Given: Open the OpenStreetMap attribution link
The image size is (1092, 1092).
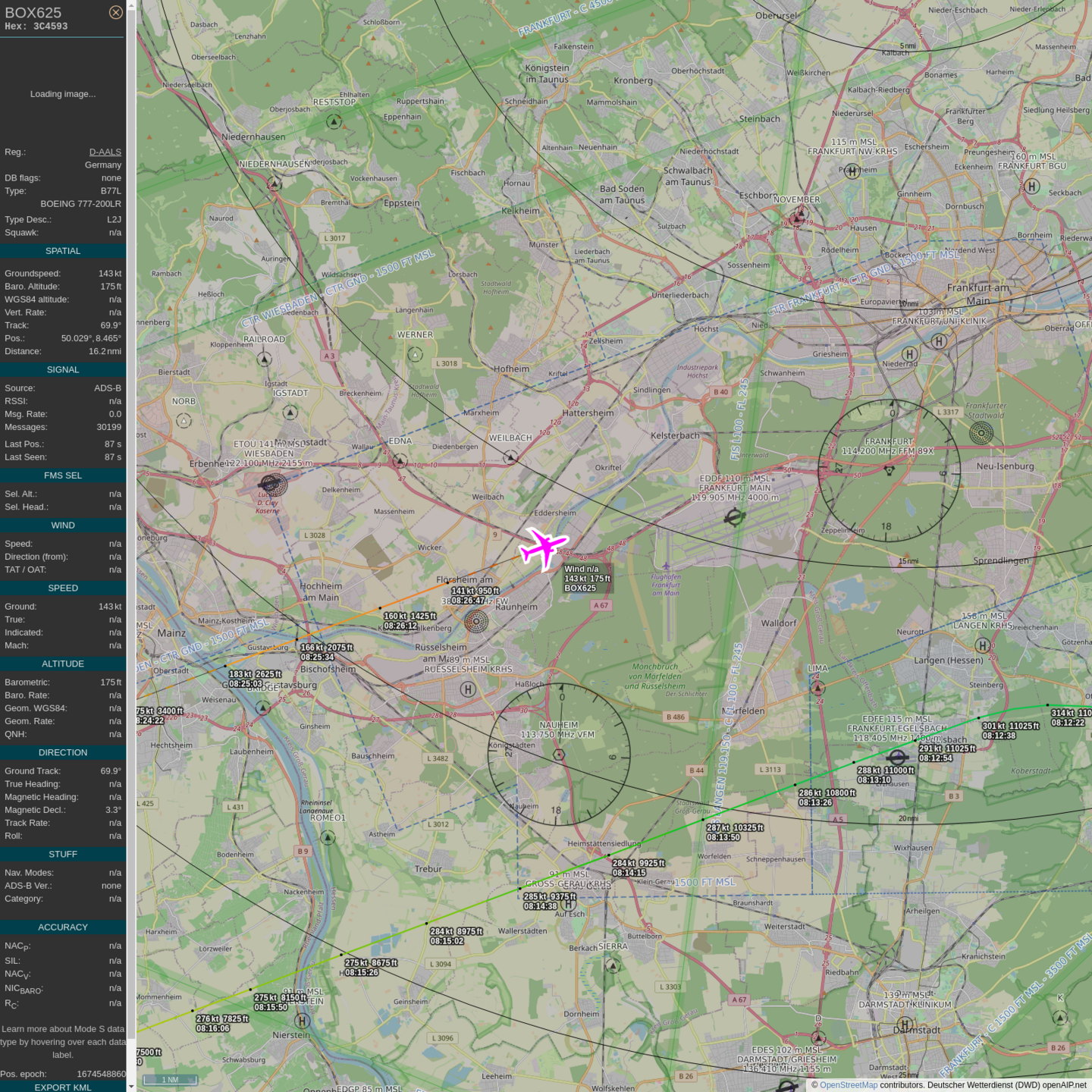Looking at the screenshot, I should point(848,1084).
